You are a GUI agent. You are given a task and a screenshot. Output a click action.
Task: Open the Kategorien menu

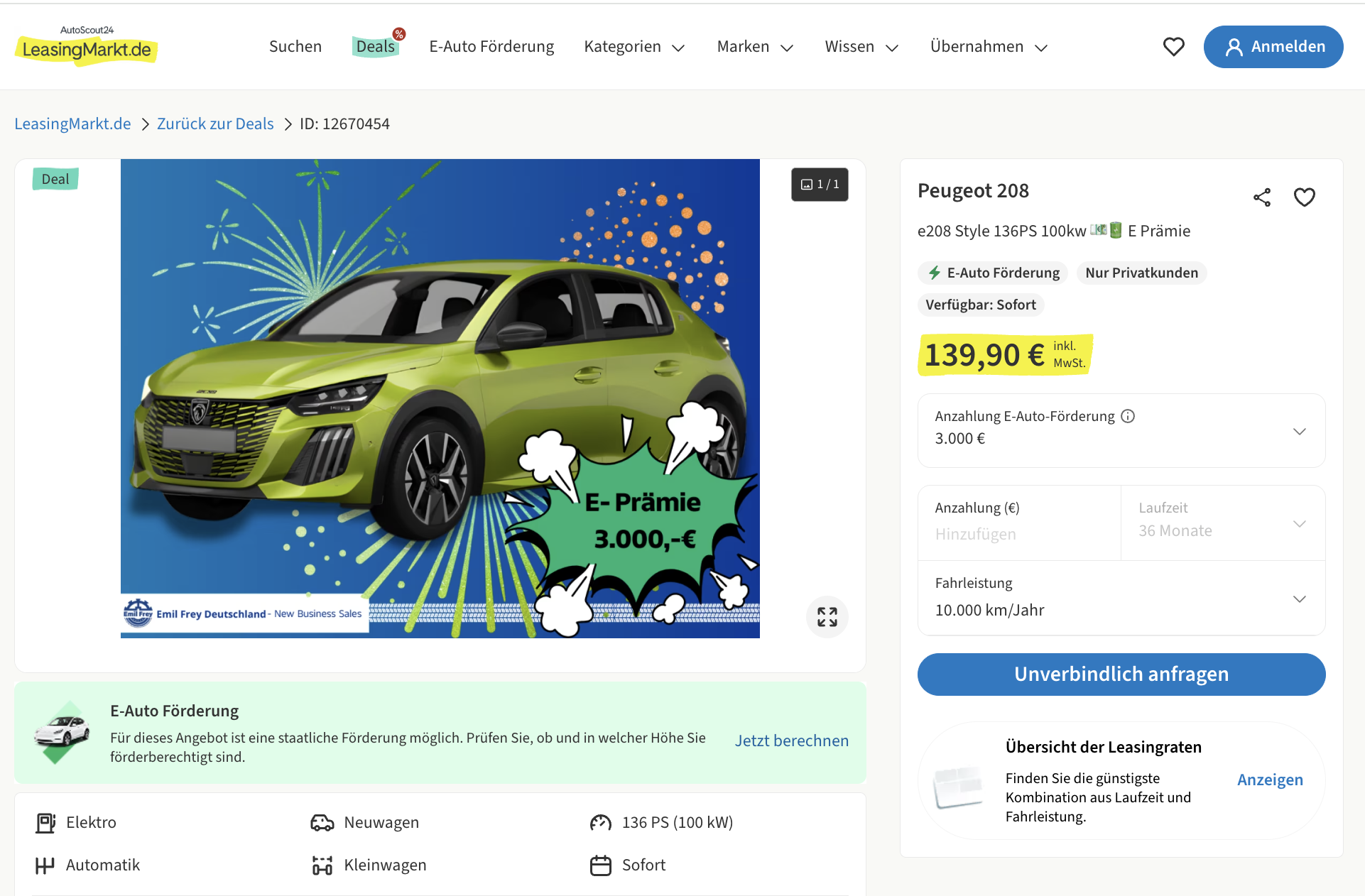633,47
